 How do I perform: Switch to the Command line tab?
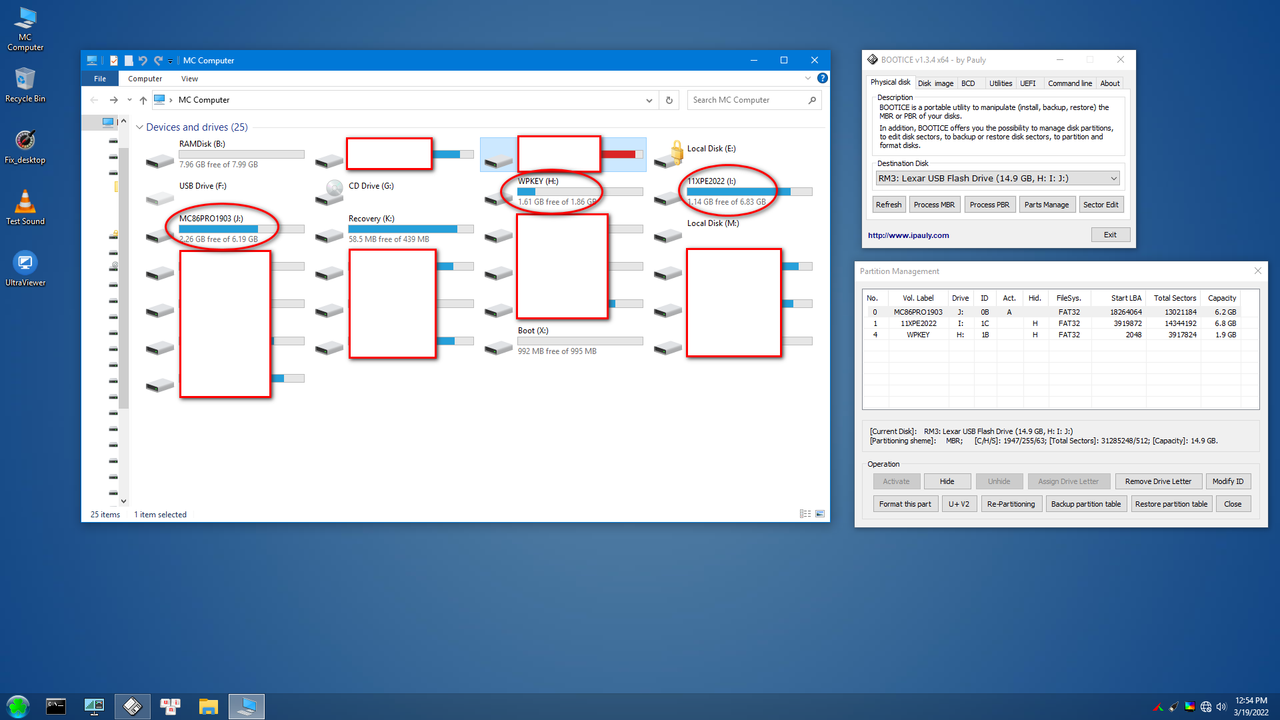click(1070, 83)
